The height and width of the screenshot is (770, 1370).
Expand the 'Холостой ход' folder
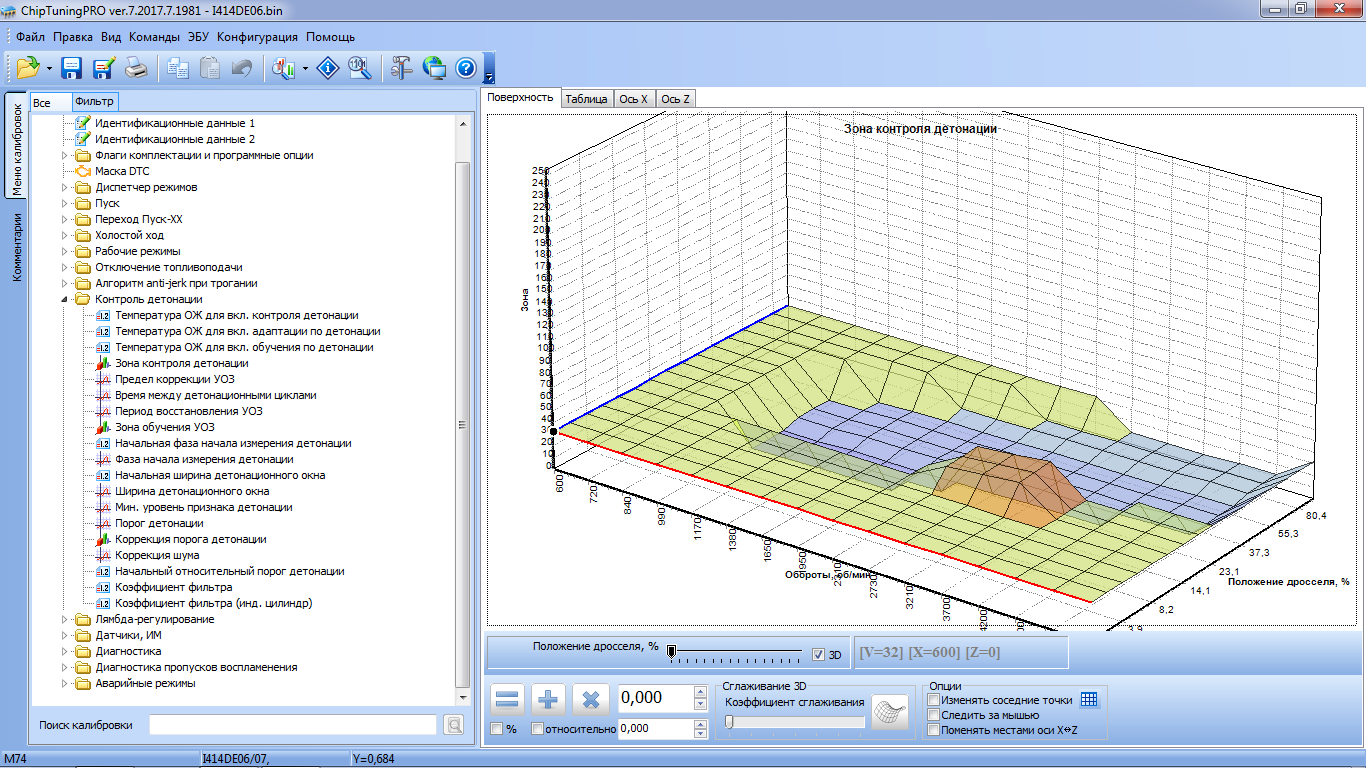click(66, 235)
